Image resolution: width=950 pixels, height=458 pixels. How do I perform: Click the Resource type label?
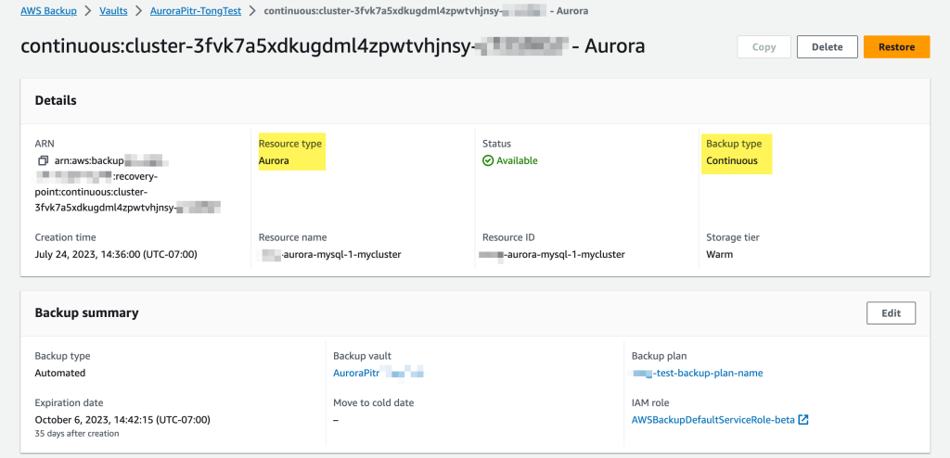pyautogui.click(x=290, y=144)
